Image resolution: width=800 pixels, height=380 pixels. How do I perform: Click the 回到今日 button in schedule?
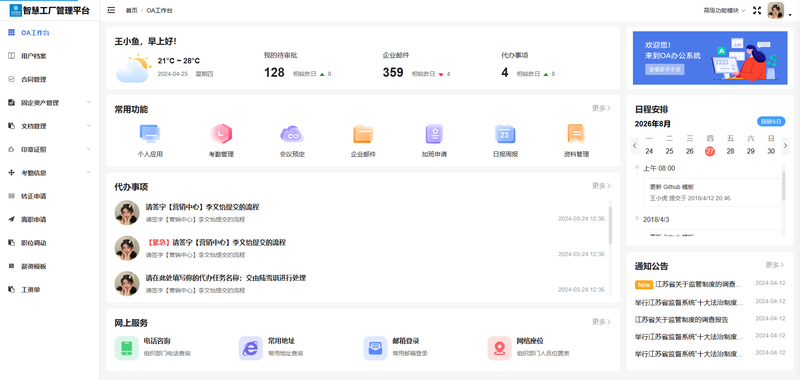click(771, 121)
